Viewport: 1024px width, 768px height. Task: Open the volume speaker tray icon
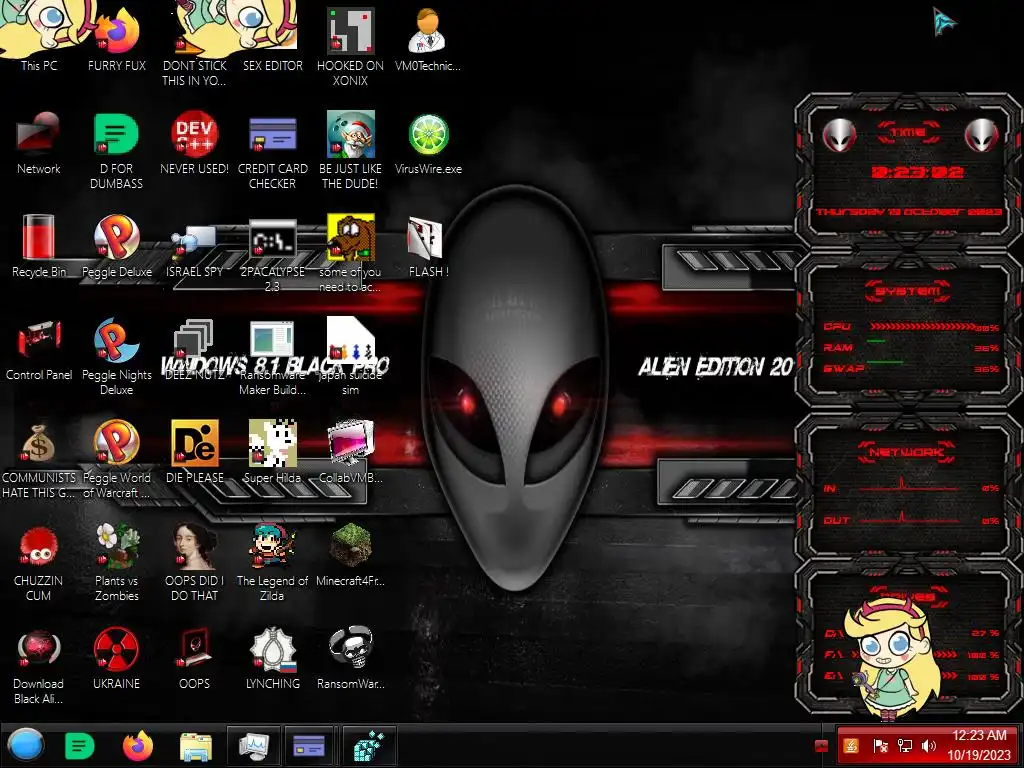click(928, 745)
